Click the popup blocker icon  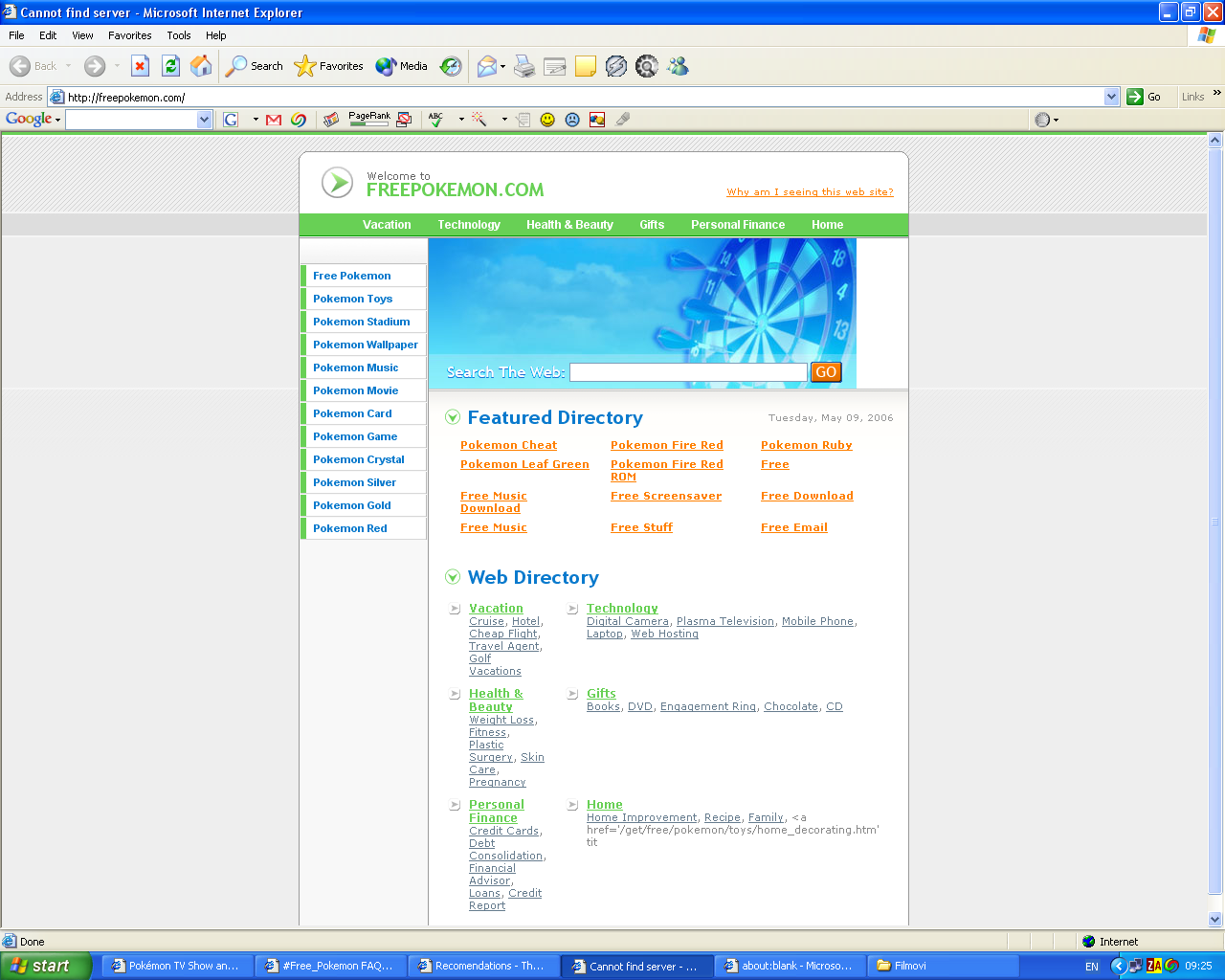click(404, 120)
